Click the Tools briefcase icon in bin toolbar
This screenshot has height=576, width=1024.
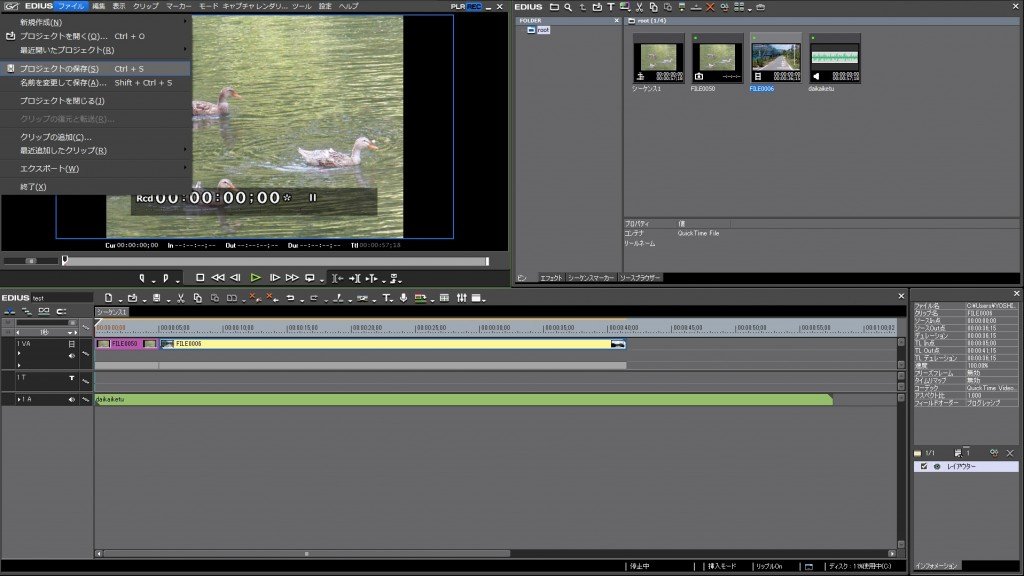pos(761,7)
